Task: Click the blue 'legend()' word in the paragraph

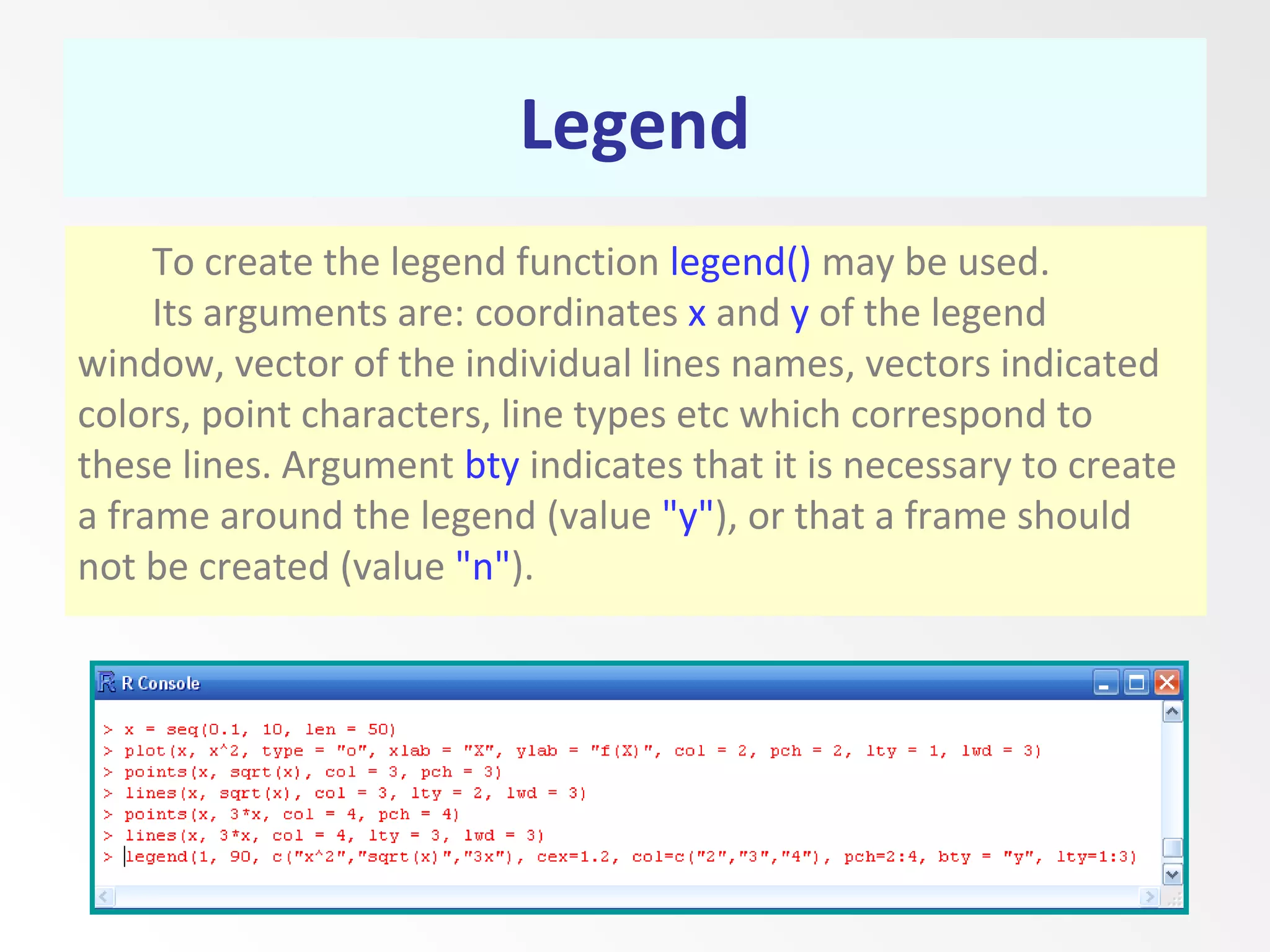Action: pyautogui.click(x=740, y=262)
